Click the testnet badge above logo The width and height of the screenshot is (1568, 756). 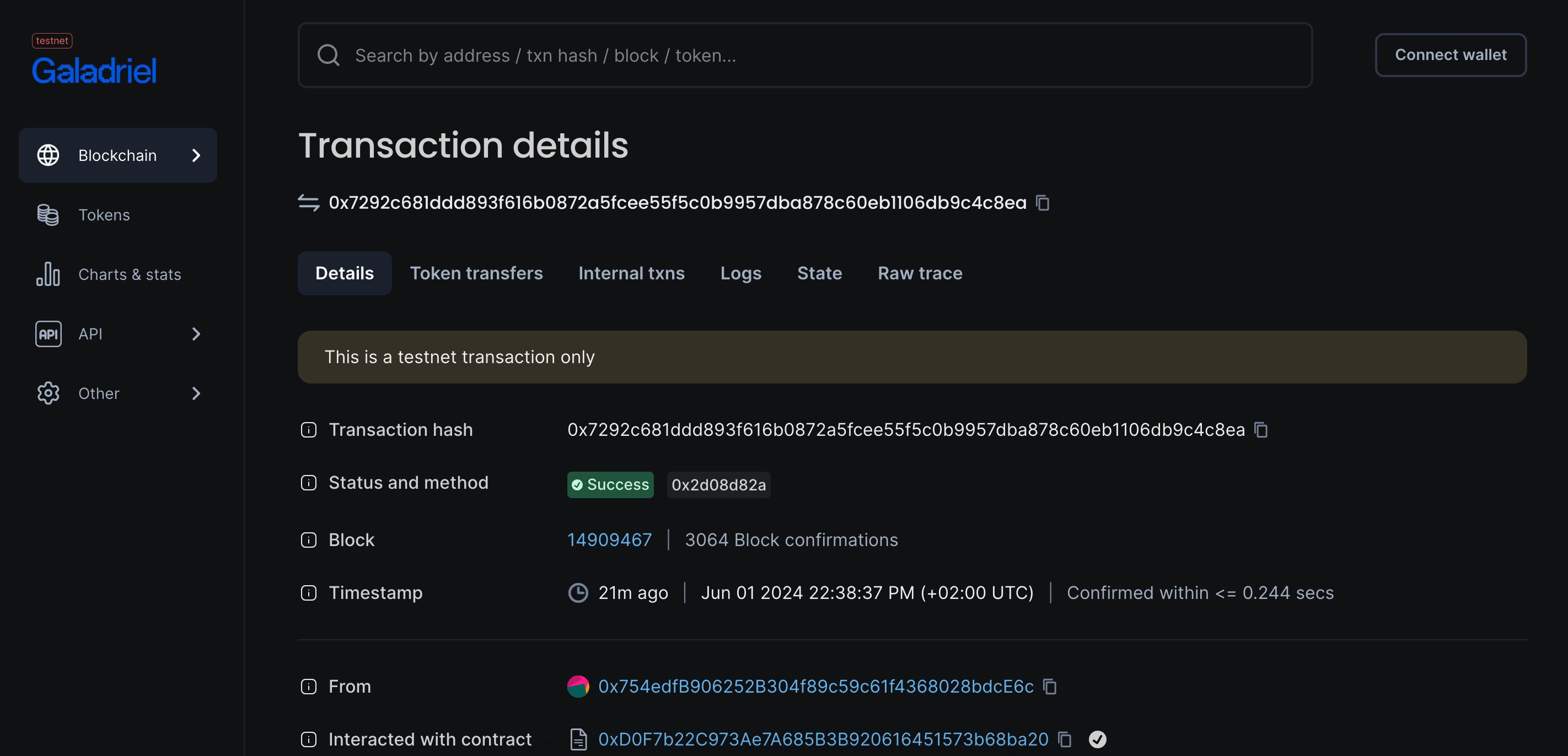tap(52, 41)
